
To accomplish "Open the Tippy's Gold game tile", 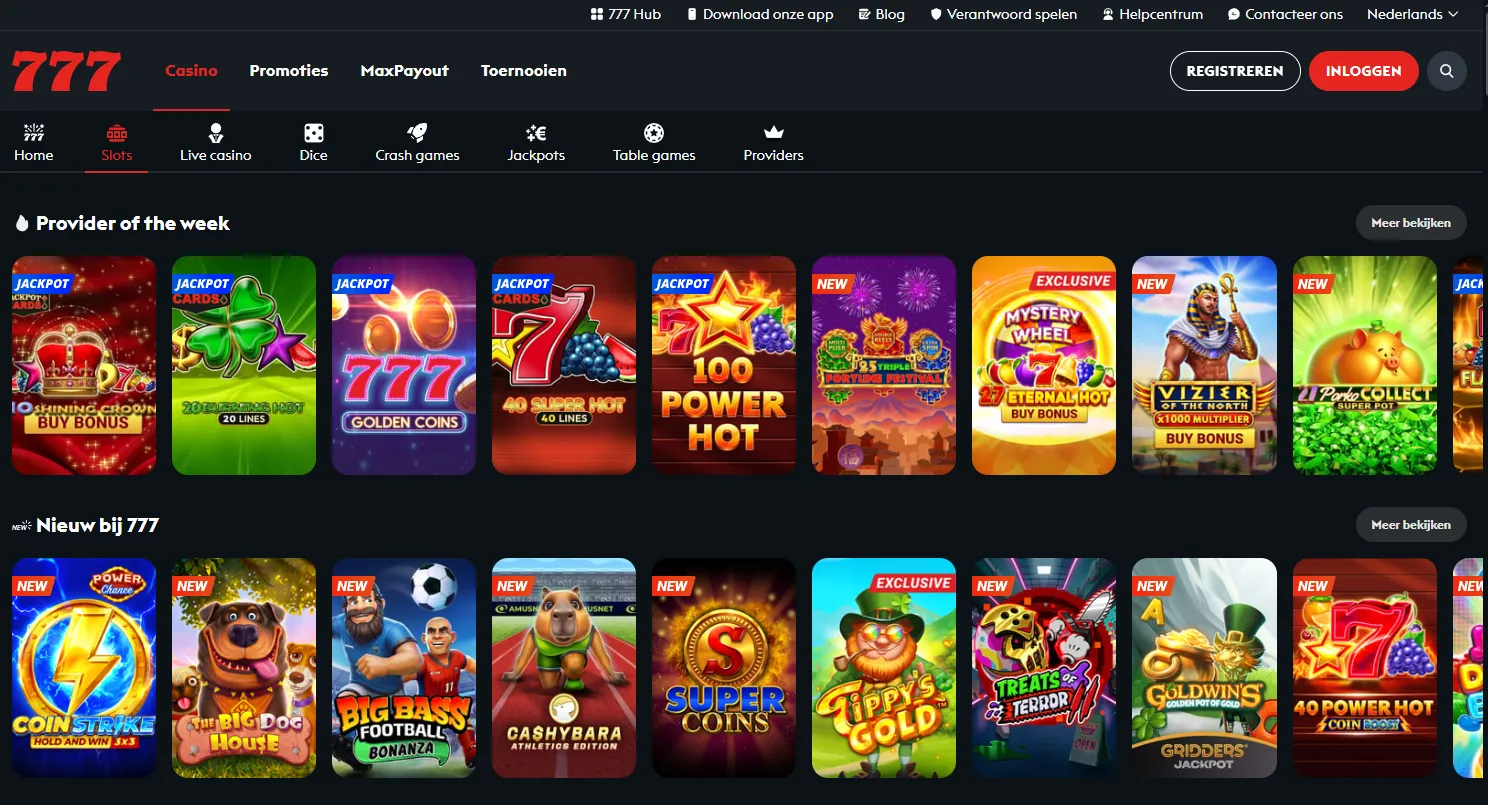I will point(884,668).
